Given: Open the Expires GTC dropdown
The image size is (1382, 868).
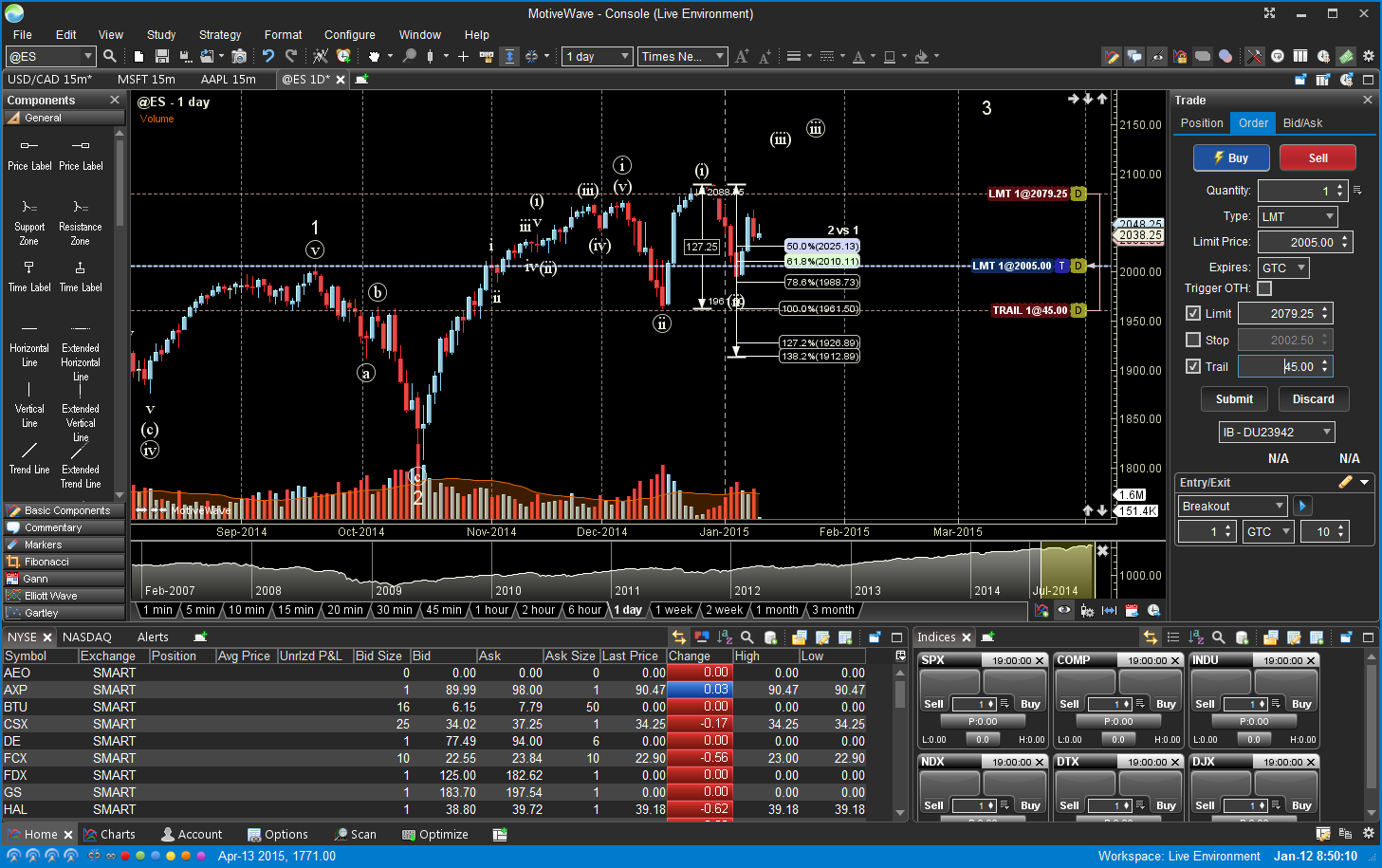Looking at the screenshot, I should click(1283, 268).
